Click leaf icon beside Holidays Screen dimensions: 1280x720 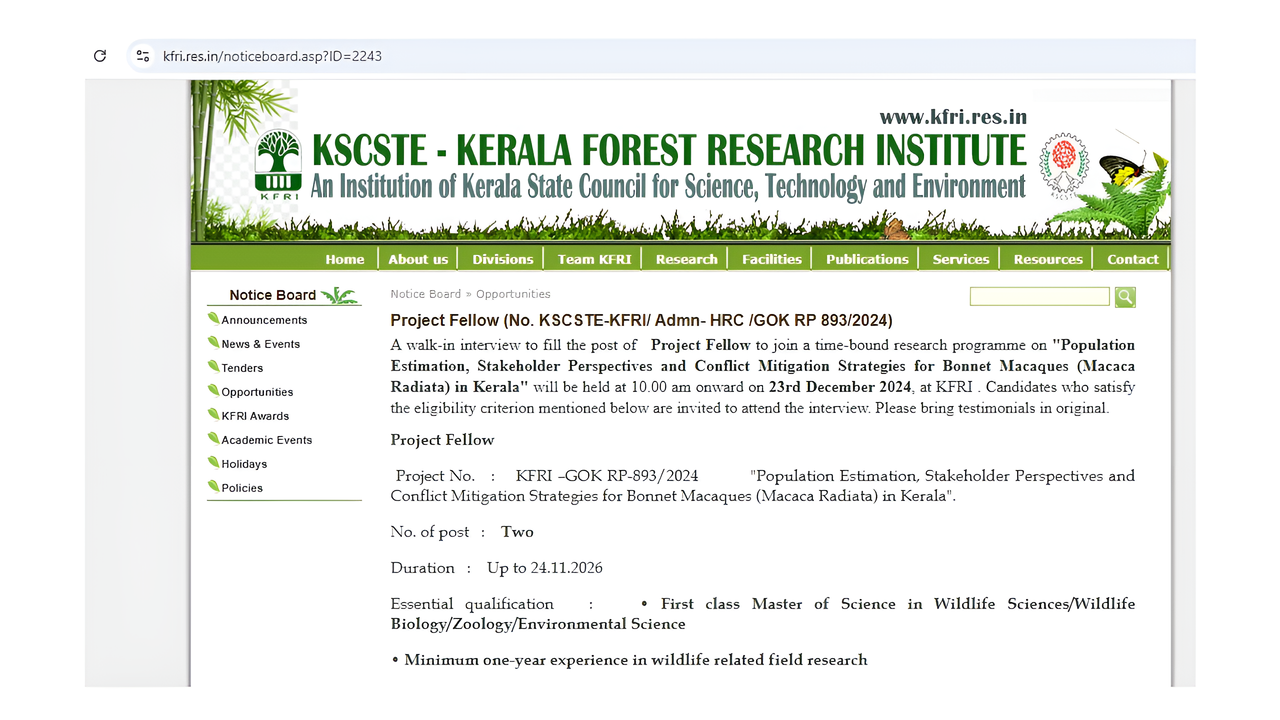pyautogui.click(x=213, y=463)
